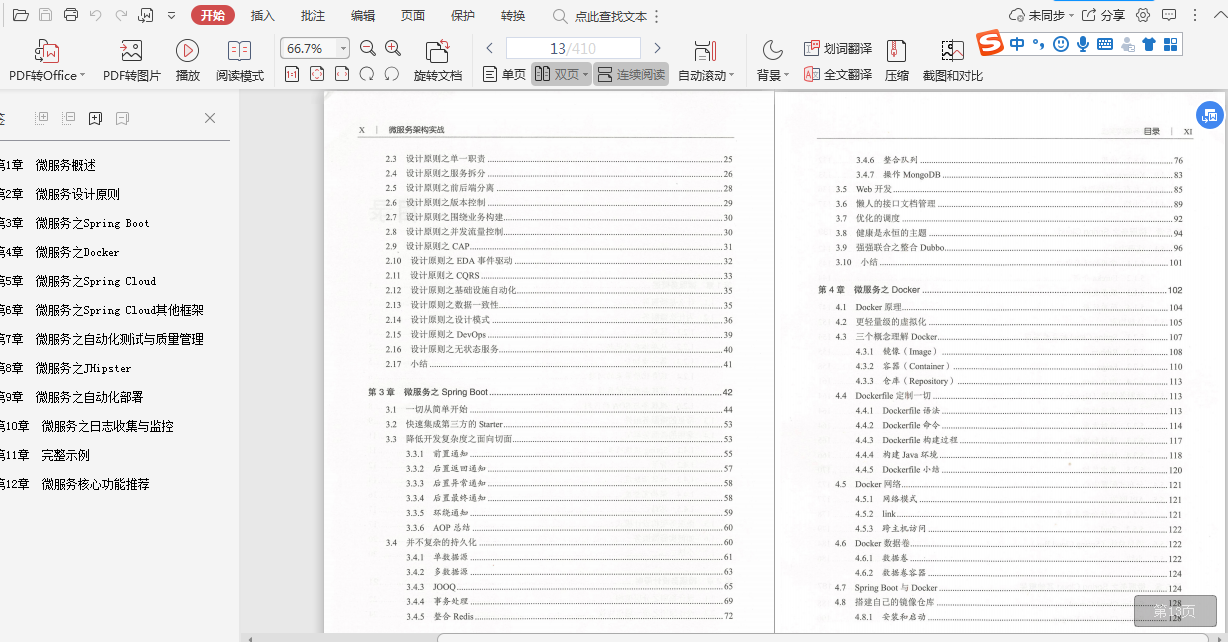Open the 66.7% zoom level dropdown
Image resolution: width=1228 pixels, height=642 pixels.
click(343, 48)
